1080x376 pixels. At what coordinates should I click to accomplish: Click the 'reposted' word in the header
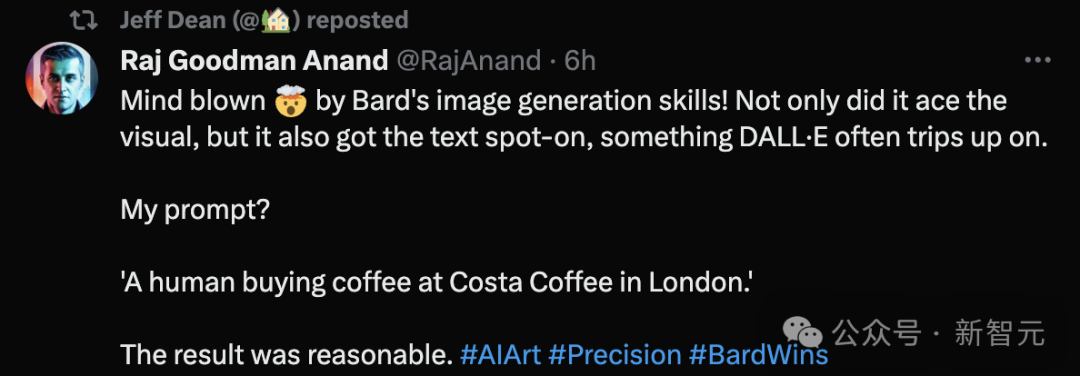[357, 20]
